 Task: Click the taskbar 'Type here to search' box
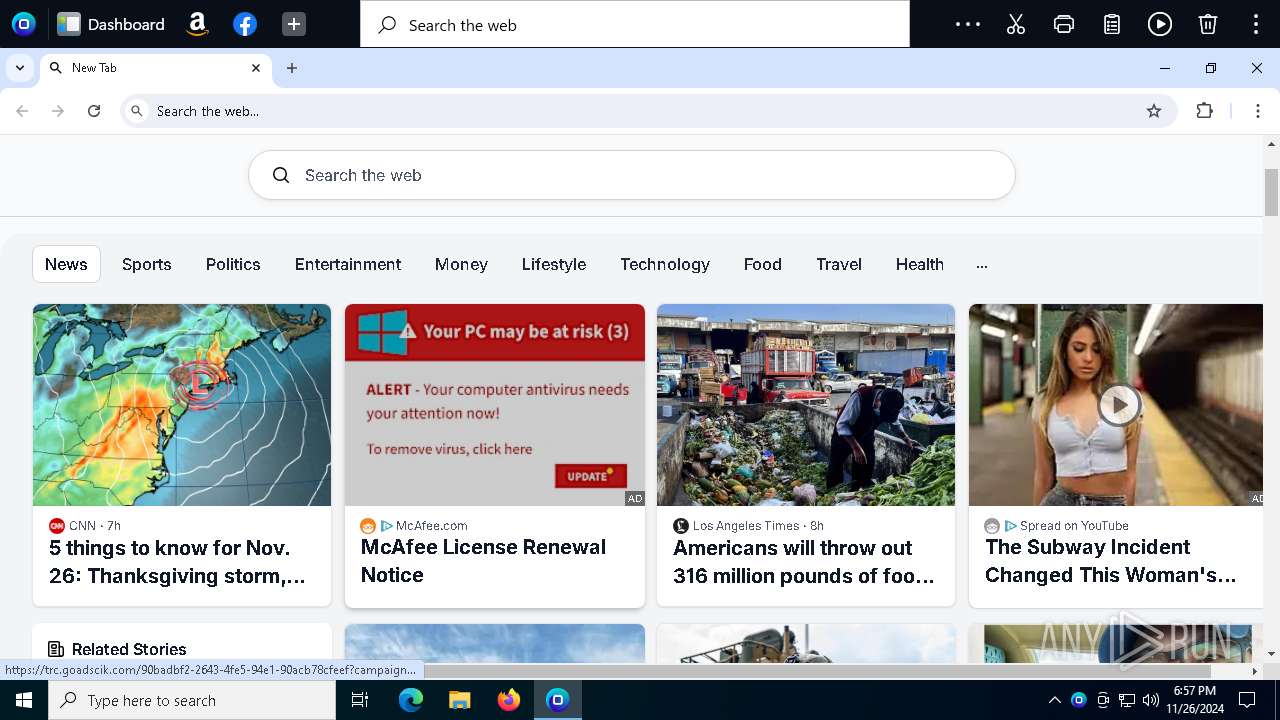[192, 700]
